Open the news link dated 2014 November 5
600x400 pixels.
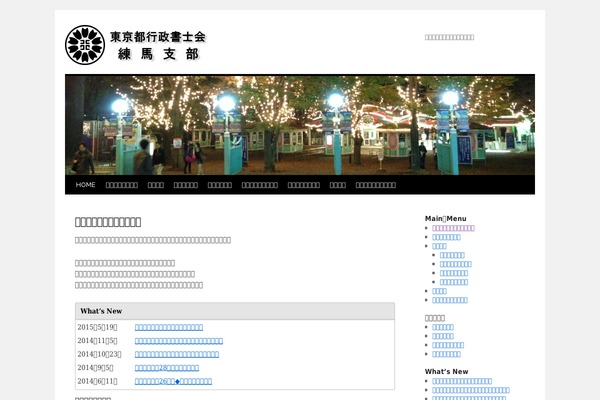179,341
